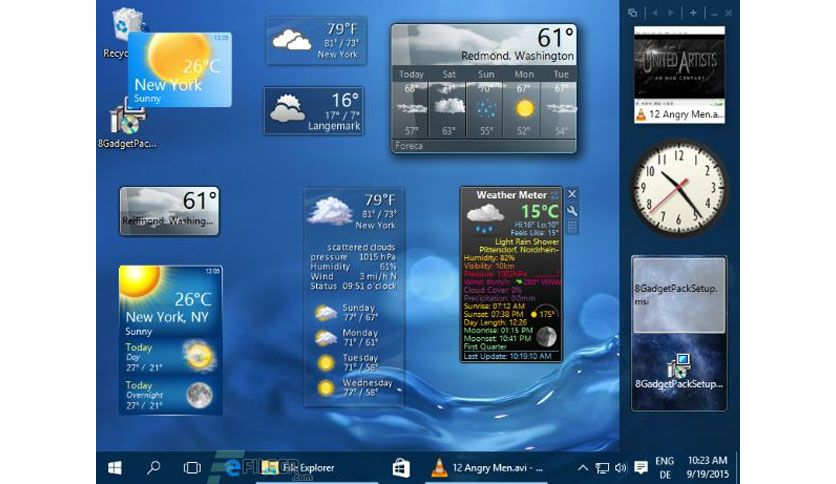Image resolution: width=836 pixels, height=484 pixels.
Task: Click 'Light Rain Shower' in Weather Meter
Action: pos(527,241)
